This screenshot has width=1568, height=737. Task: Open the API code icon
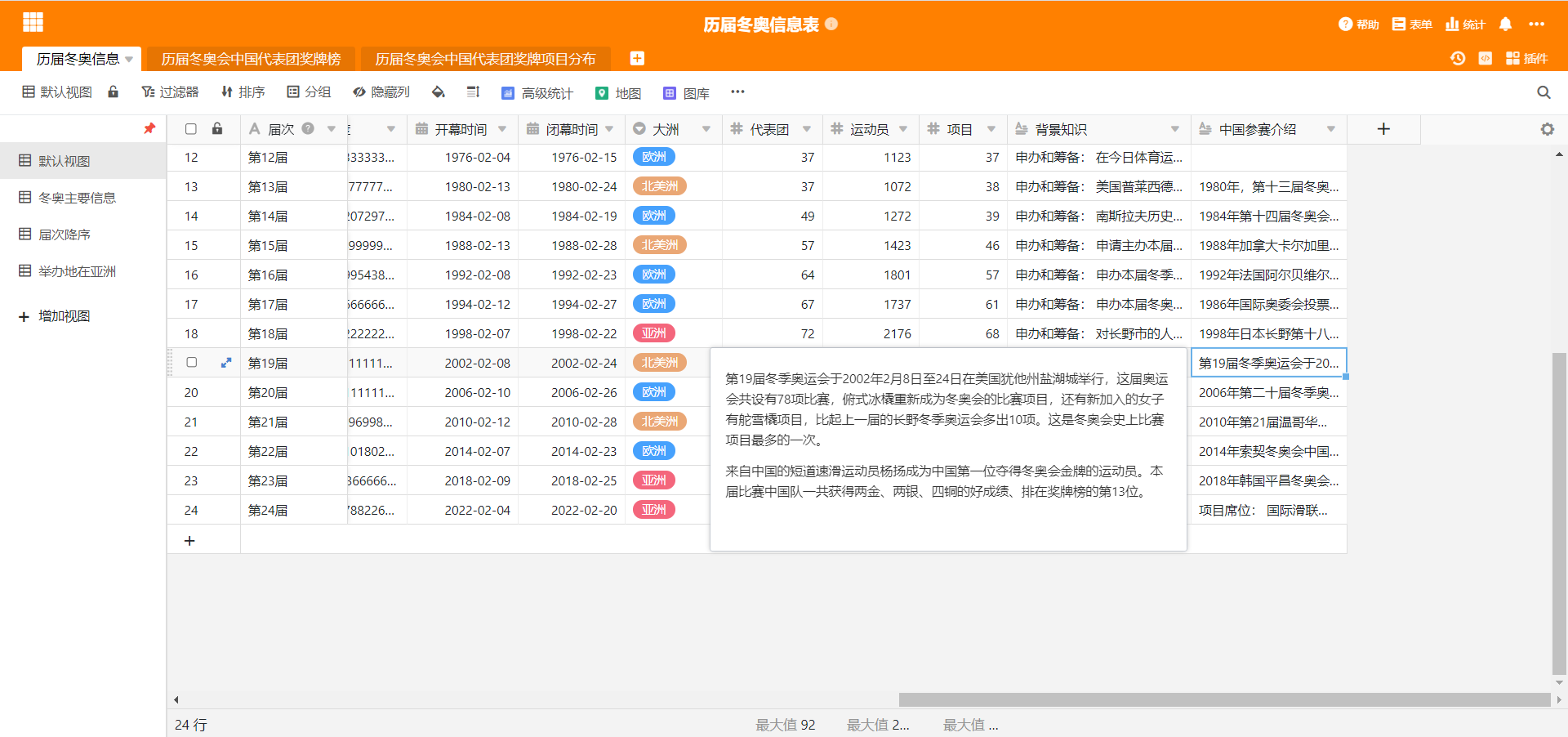(x=1486, y=58)
